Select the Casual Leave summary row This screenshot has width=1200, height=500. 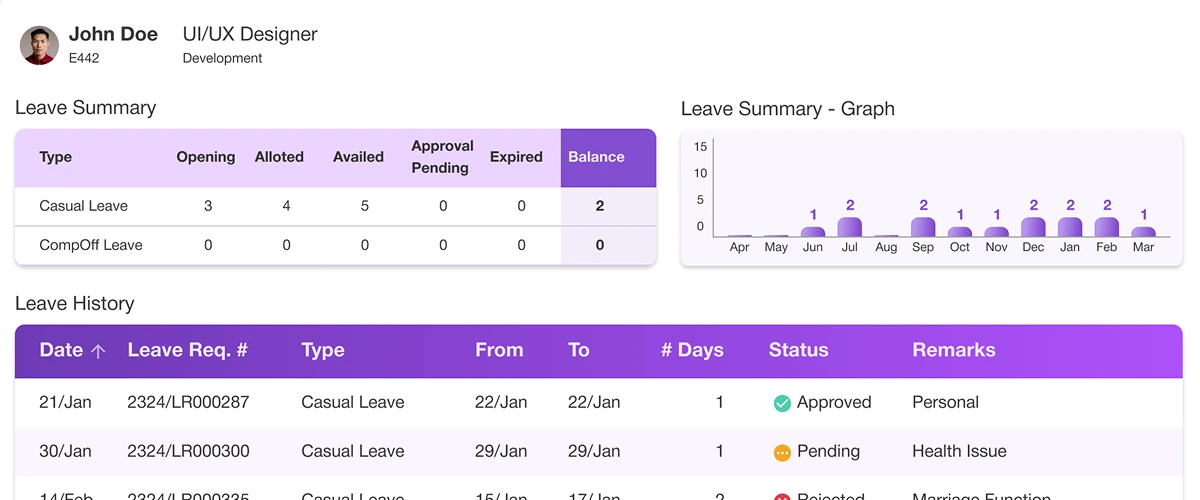tap(84, 206)
